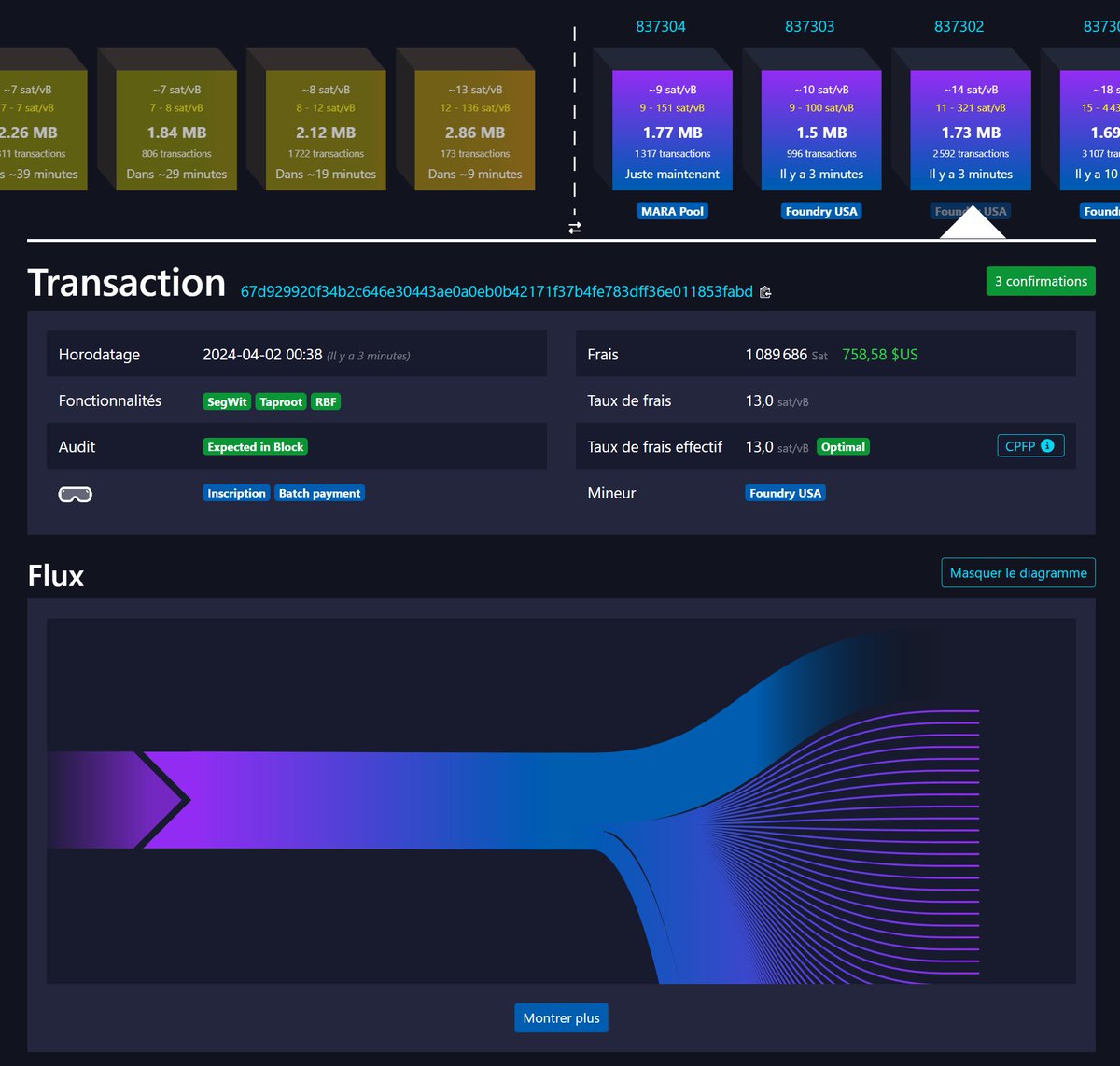Click Foundry USA tag under block 837303
This screenshot has height=1066, width=1120.
coord(821,211)
